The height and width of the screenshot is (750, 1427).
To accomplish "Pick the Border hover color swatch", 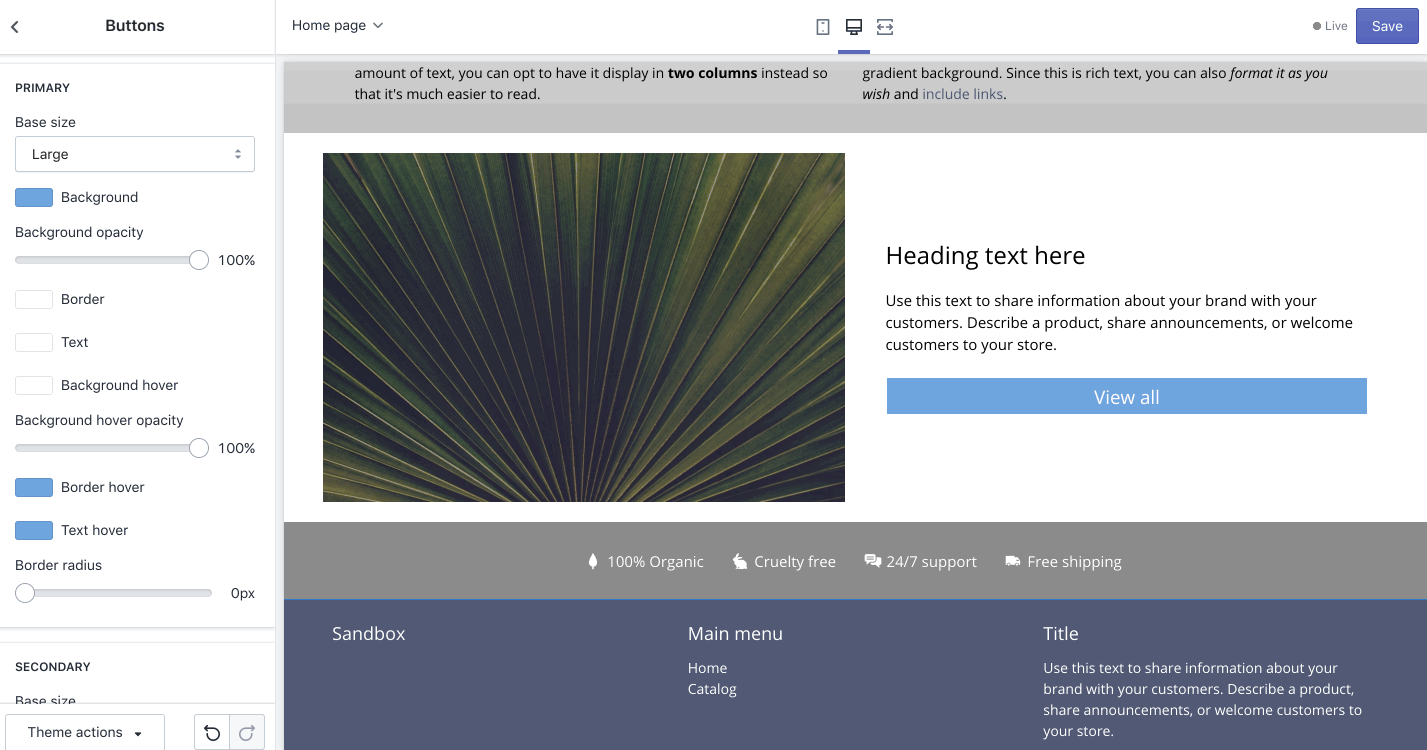I will point(34,488).
